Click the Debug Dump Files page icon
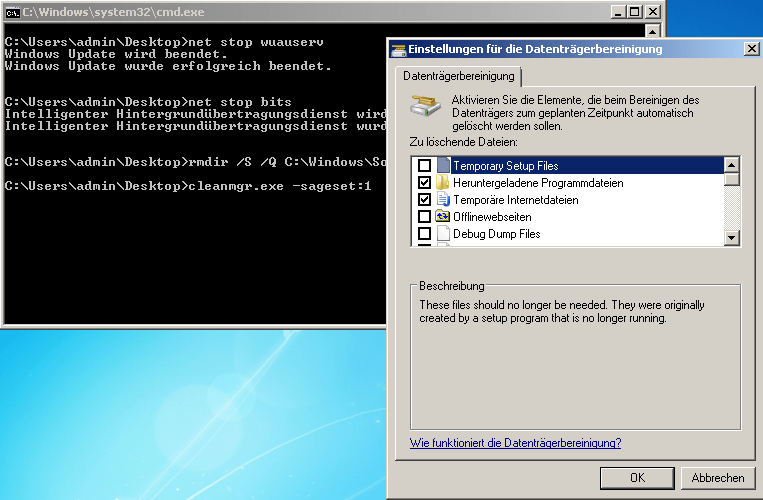 (443, 234)
